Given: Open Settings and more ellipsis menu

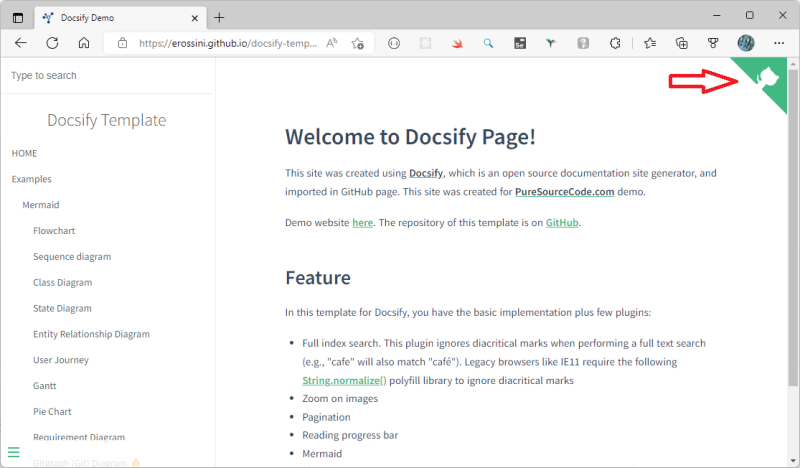Looking at the screenshot, I should click(779, 43).
